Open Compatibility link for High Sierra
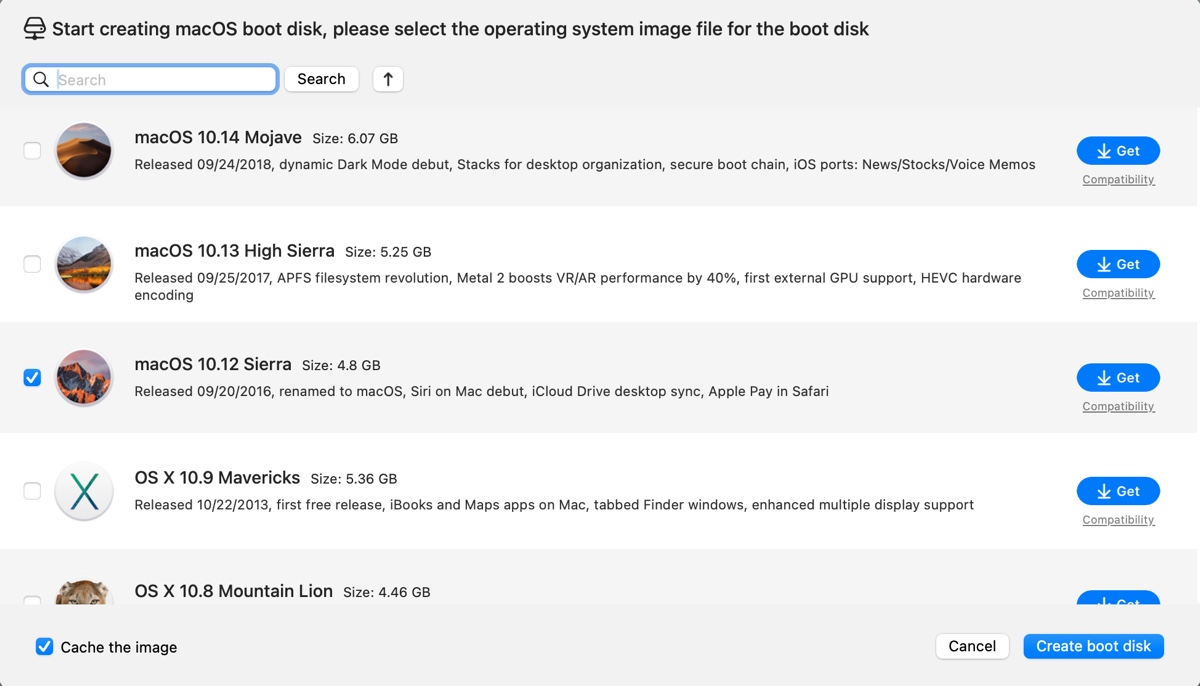1200x686 pixels. (x=1118, y=293)
